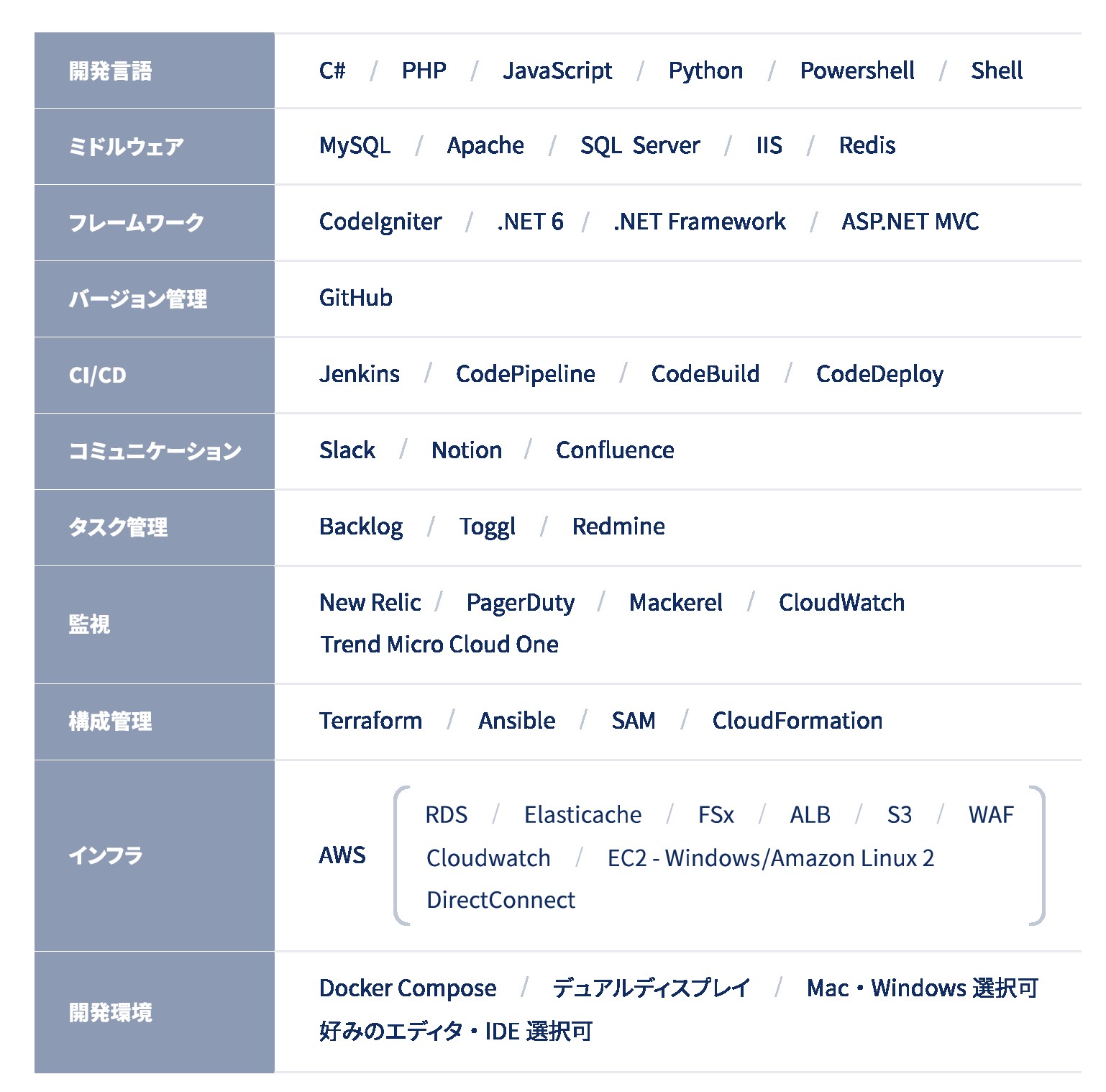Click the IIS entry
1106x1092 pixels.
click(x=769, y=145)
